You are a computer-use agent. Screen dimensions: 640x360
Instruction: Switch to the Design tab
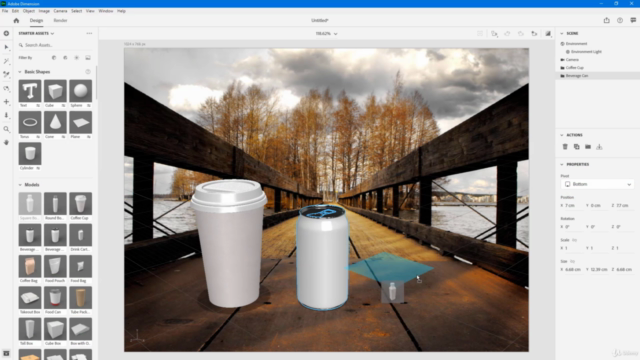pyautogui.click(x=36, y=20)
